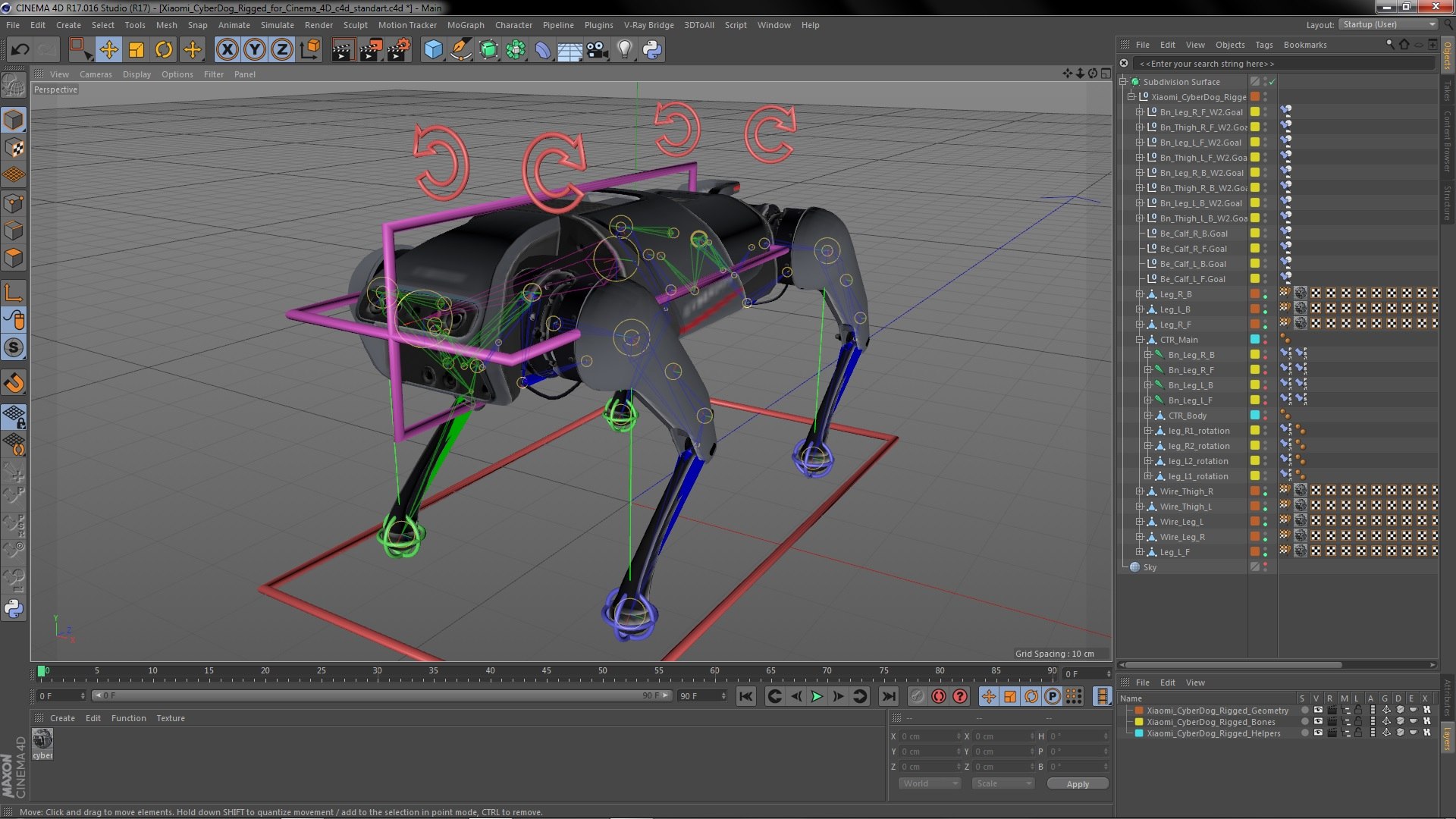Render the active view
Viewport: 1456px width, 819px height.
[x=343, y=50]
